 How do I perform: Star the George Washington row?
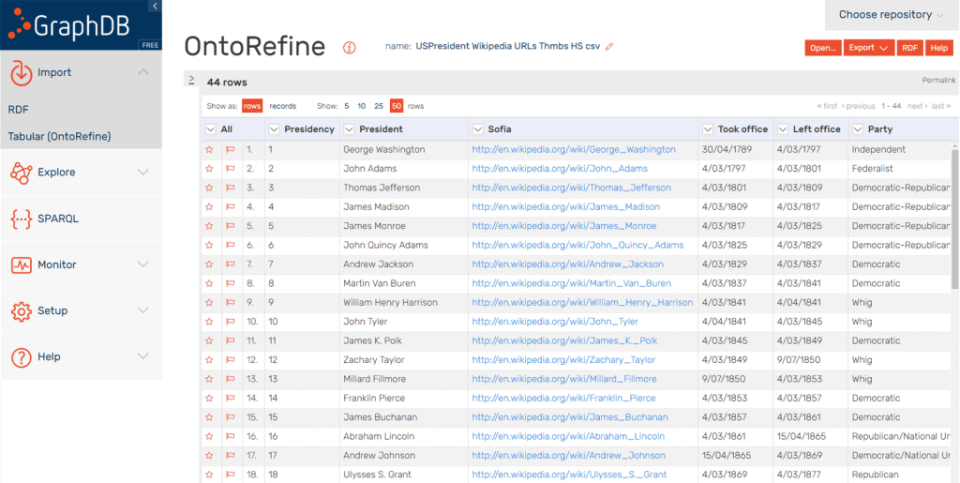210,150
